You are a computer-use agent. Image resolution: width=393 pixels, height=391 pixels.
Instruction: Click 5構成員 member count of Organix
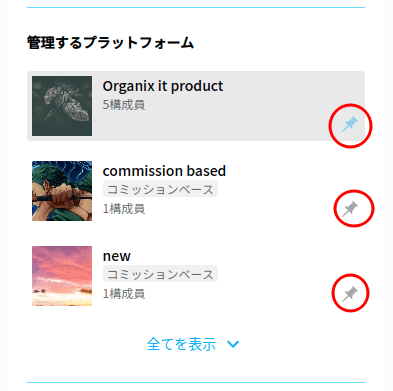tap(124, 105)
